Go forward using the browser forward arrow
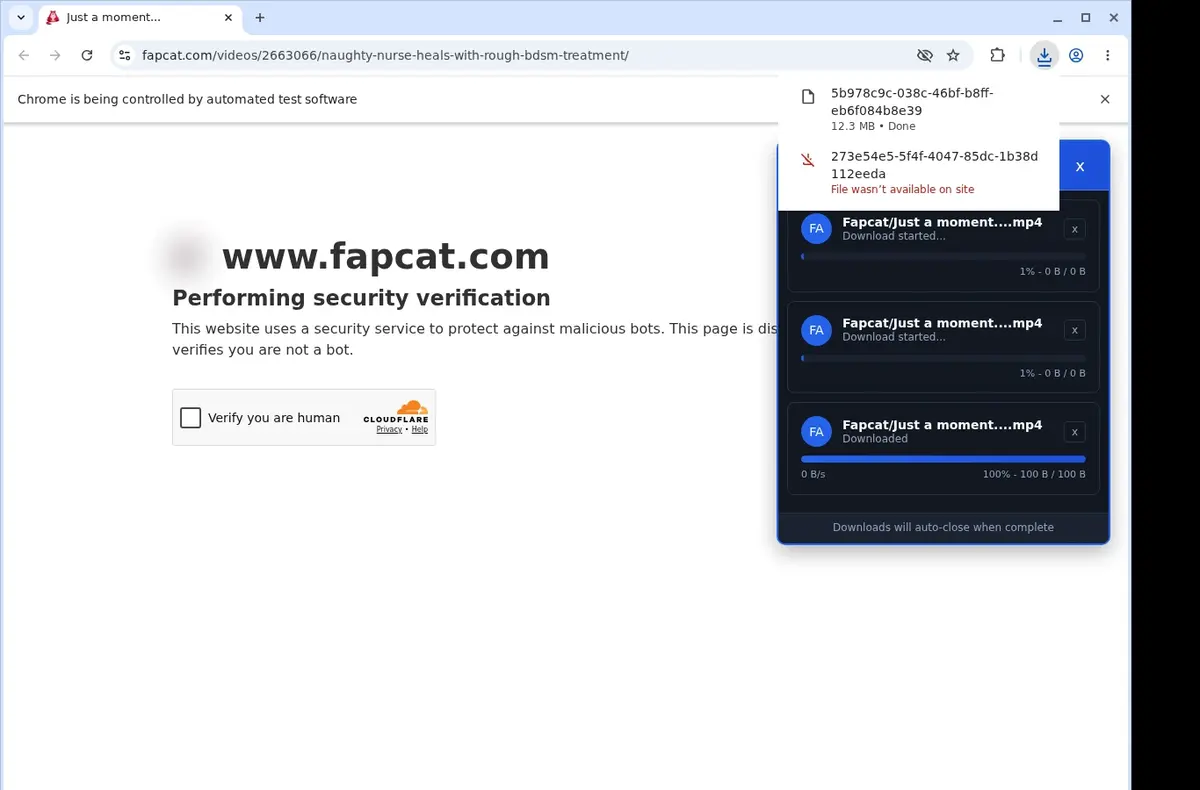This screenshot has width=1200, height=790. pos(55,56)
